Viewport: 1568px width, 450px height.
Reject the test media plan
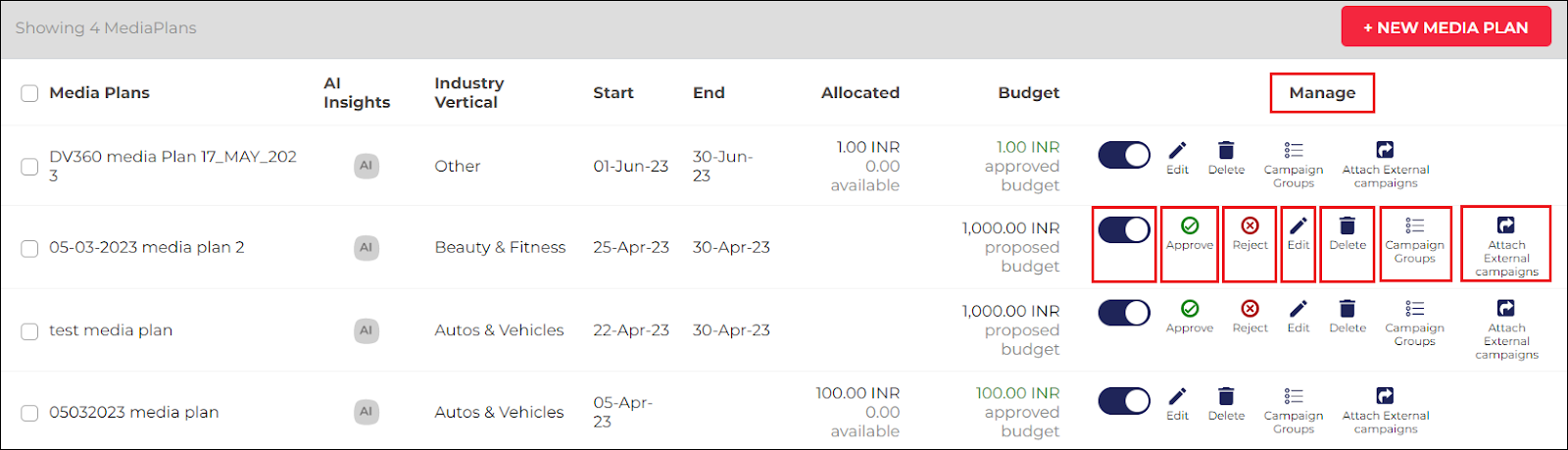(1249, 317)
